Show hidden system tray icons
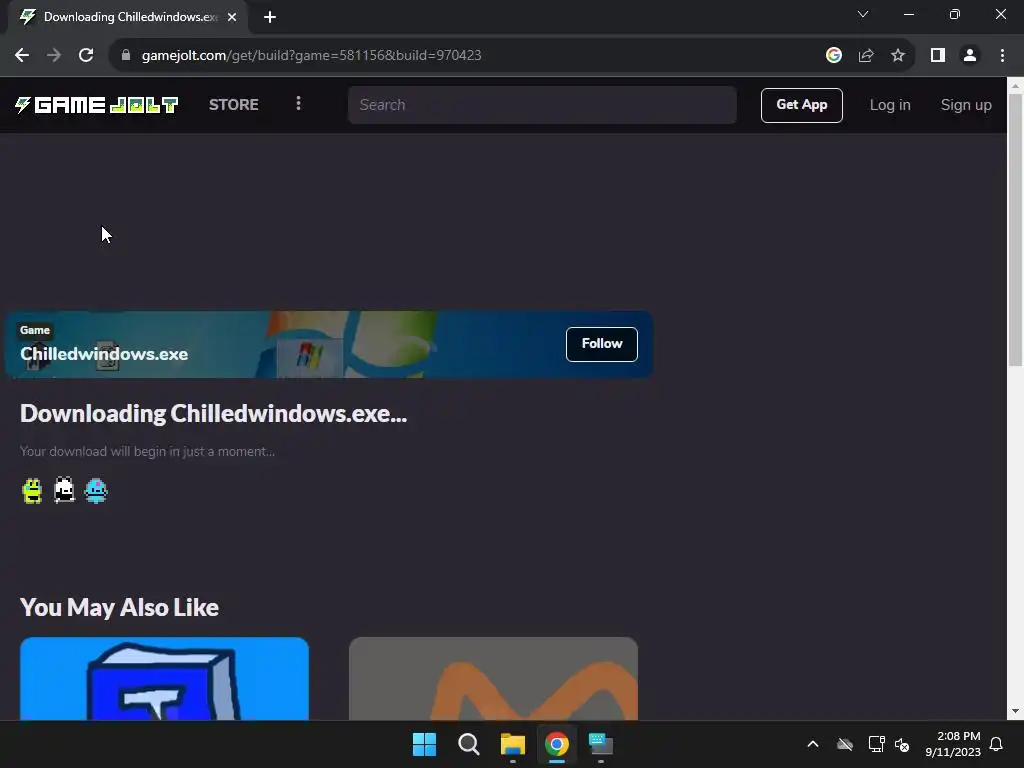The width and height of the screenshot is (1024, 768). pos(813,744)
